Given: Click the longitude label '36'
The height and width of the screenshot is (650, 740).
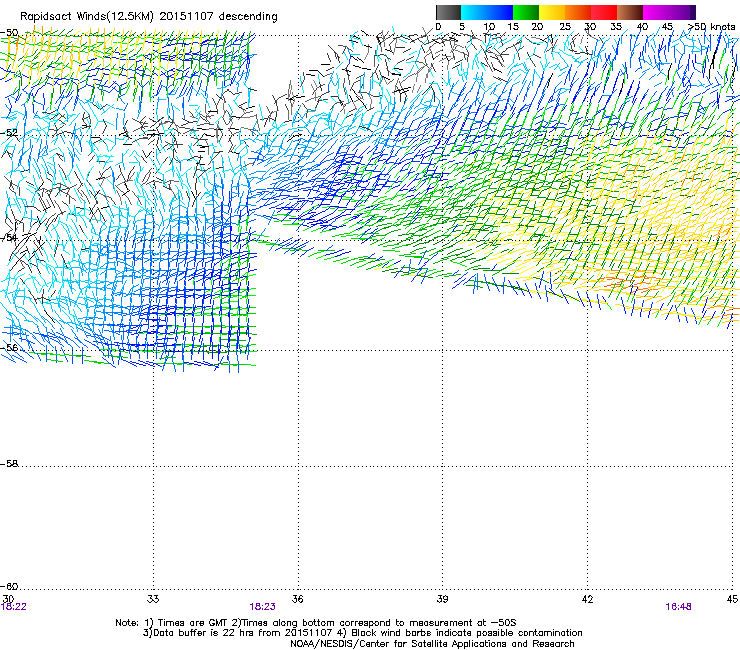Looking at the screenshot, I should 297,599.
